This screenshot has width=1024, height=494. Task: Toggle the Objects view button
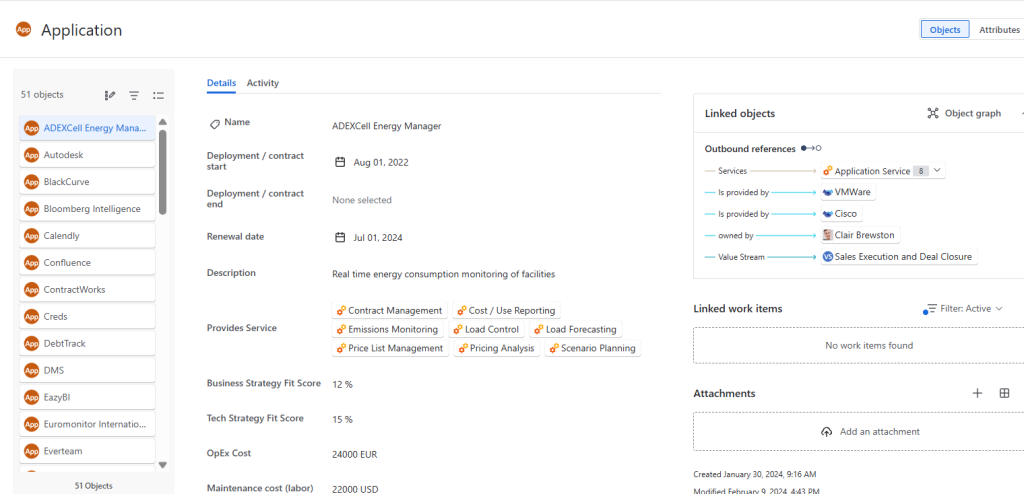944,30
